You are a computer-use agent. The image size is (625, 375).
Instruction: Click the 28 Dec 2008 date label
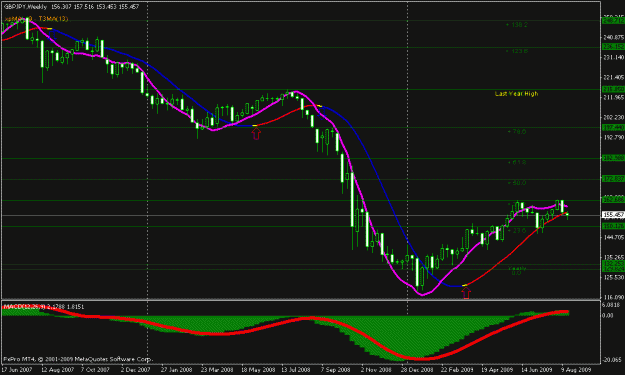coord(417,370)
